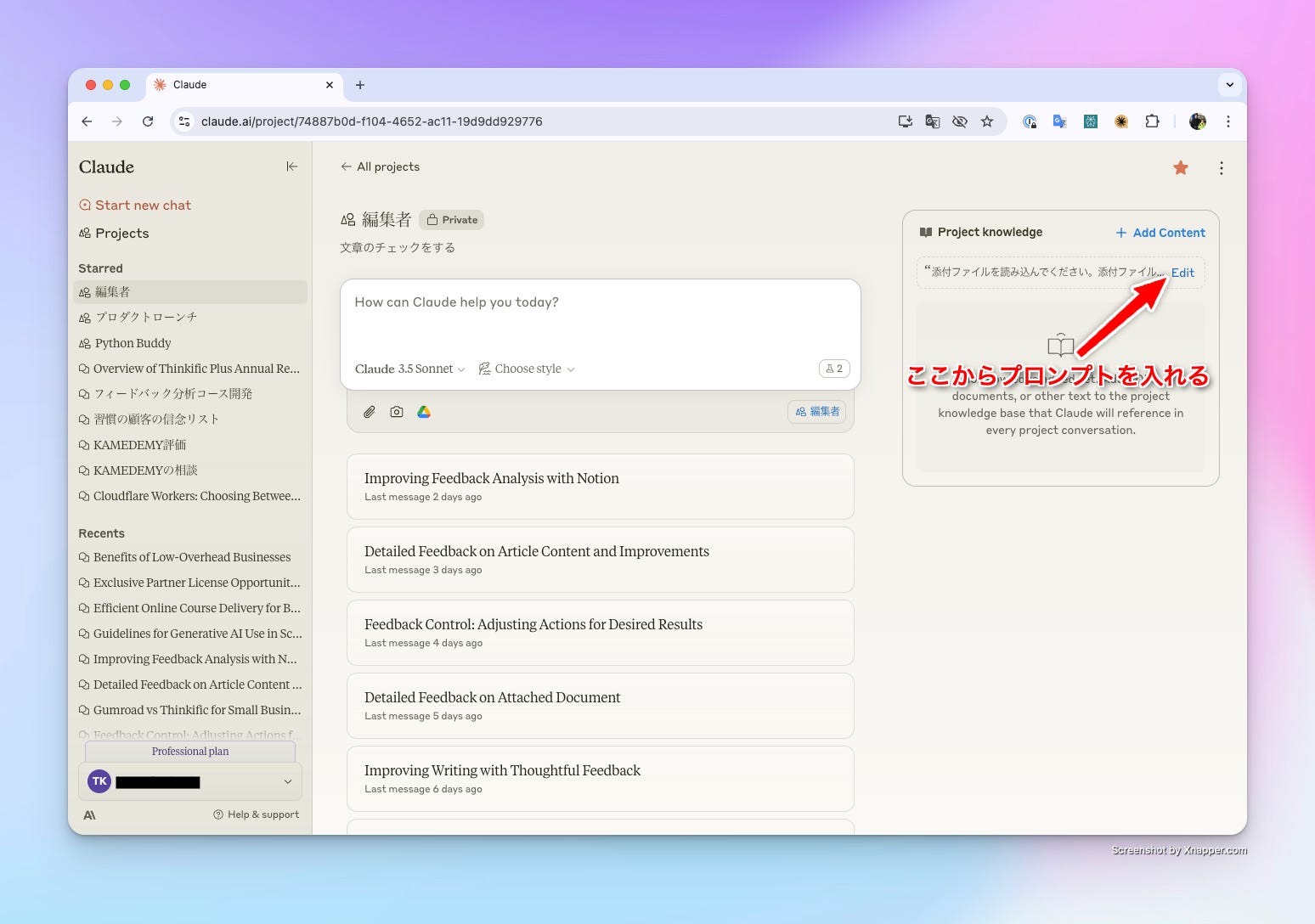Open the Google Drive picker icon

[x=424, y=412]
